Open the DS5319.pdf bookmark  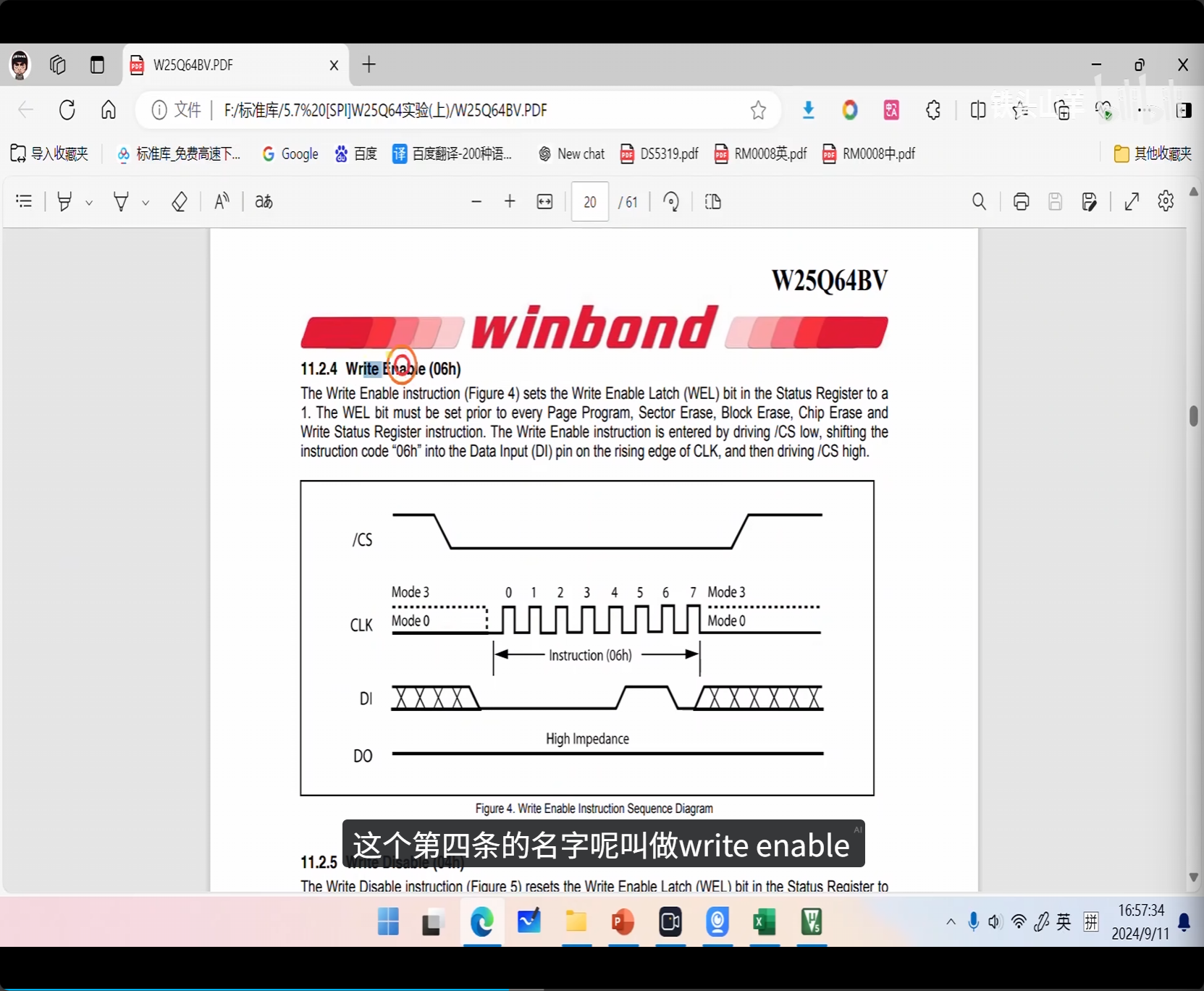click(660, 153)
